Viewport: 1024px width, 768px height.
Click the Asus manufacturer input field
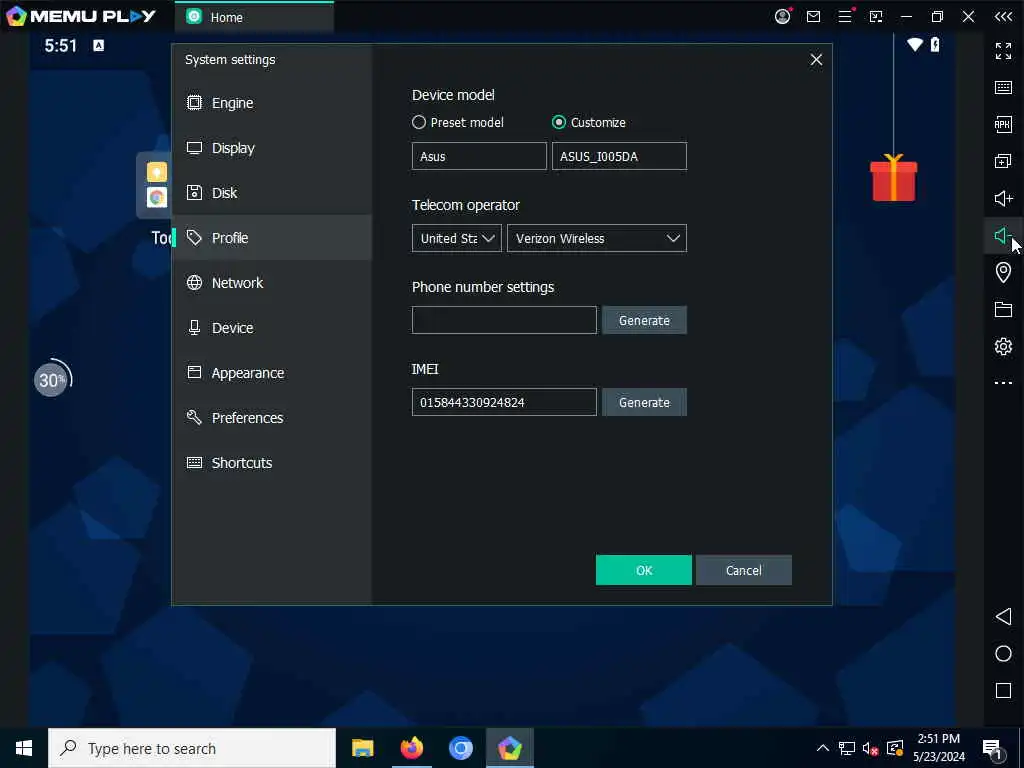coord(479,156)
